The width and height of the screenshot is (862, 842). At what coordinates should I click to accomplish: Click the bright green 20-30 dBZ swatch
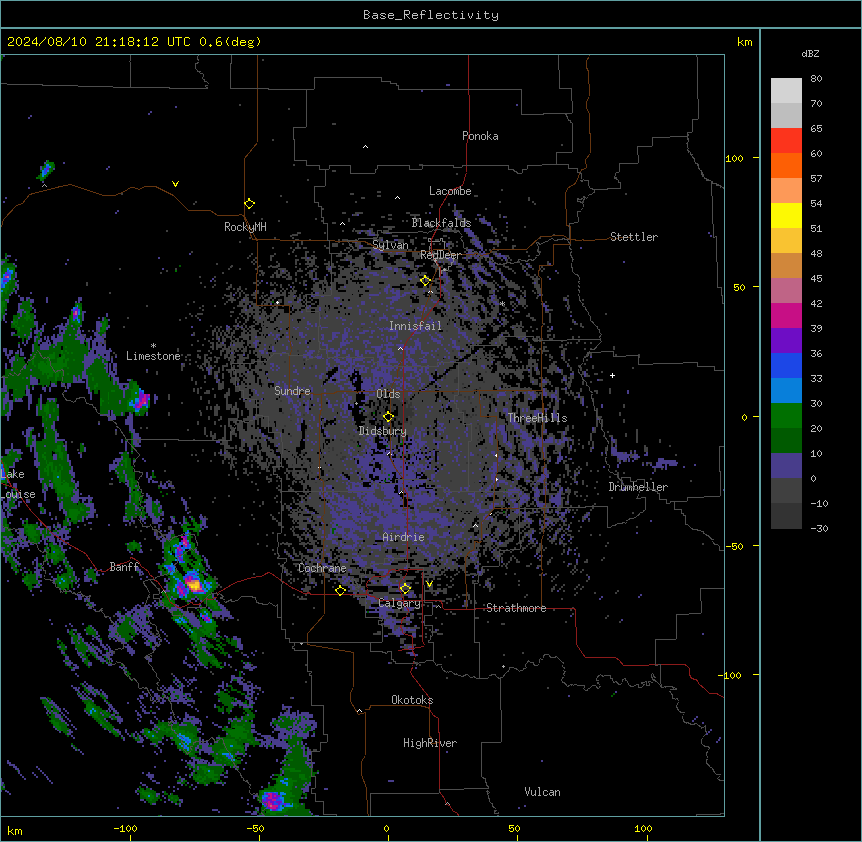click(786, 416)
